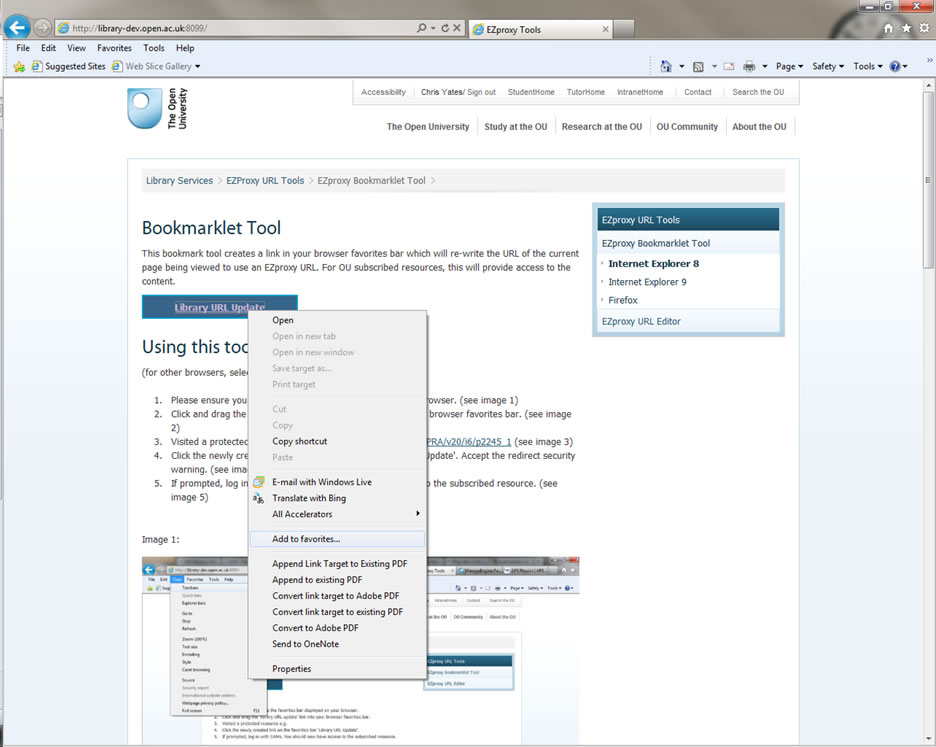Viewport: 936px width, 747px height.
Task: Choose Add to favorites in context menu
Action: click(337, 539)
